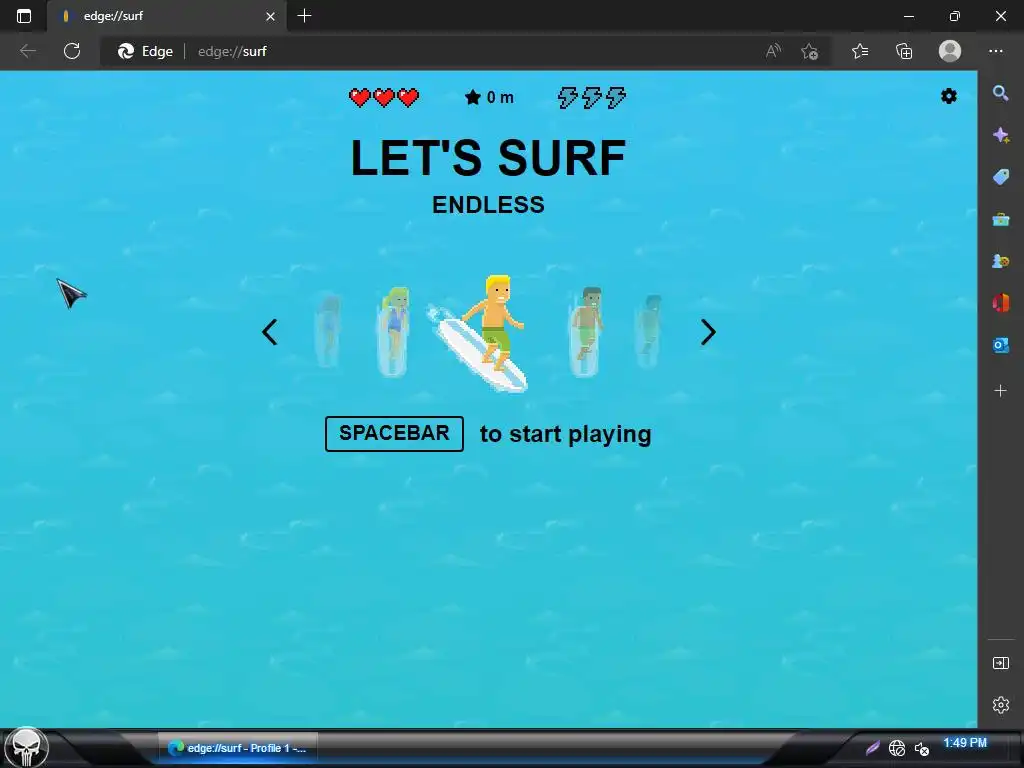Reload the page with refresh button
This screenshot has height=768, width=1024.
point(72,51)
